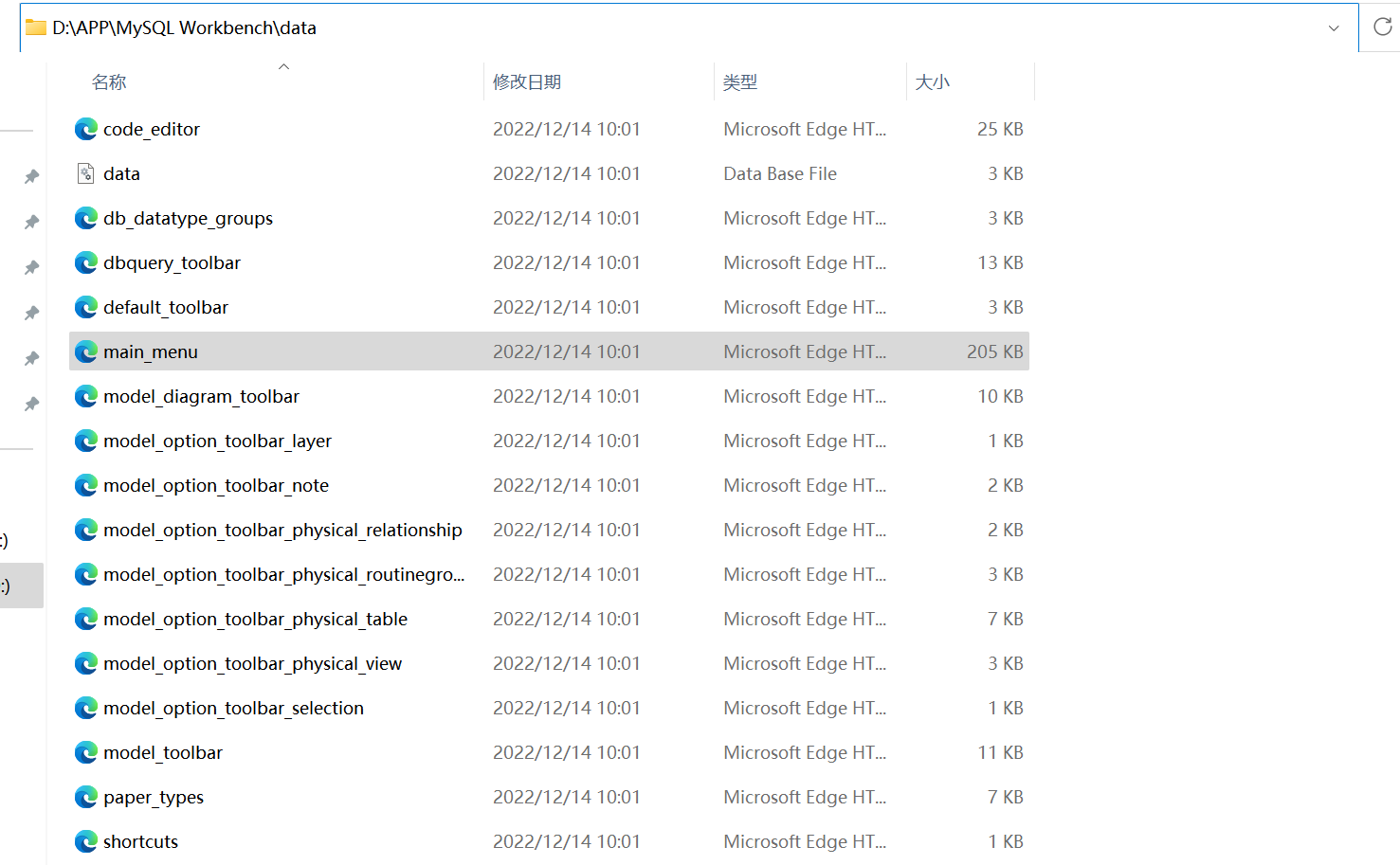Click the Edge icon beside model_option_toolbar_note
Screen dimensions: 1400x865
[x=86, y=485]
